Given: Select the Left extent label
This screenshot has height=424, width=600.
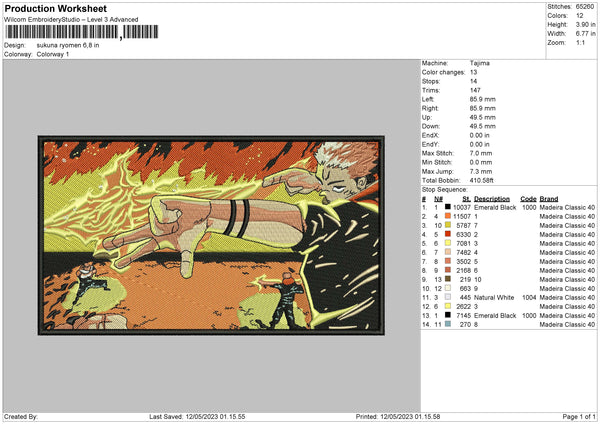Looking at the screenshot, I should click(x=428, y=99).
